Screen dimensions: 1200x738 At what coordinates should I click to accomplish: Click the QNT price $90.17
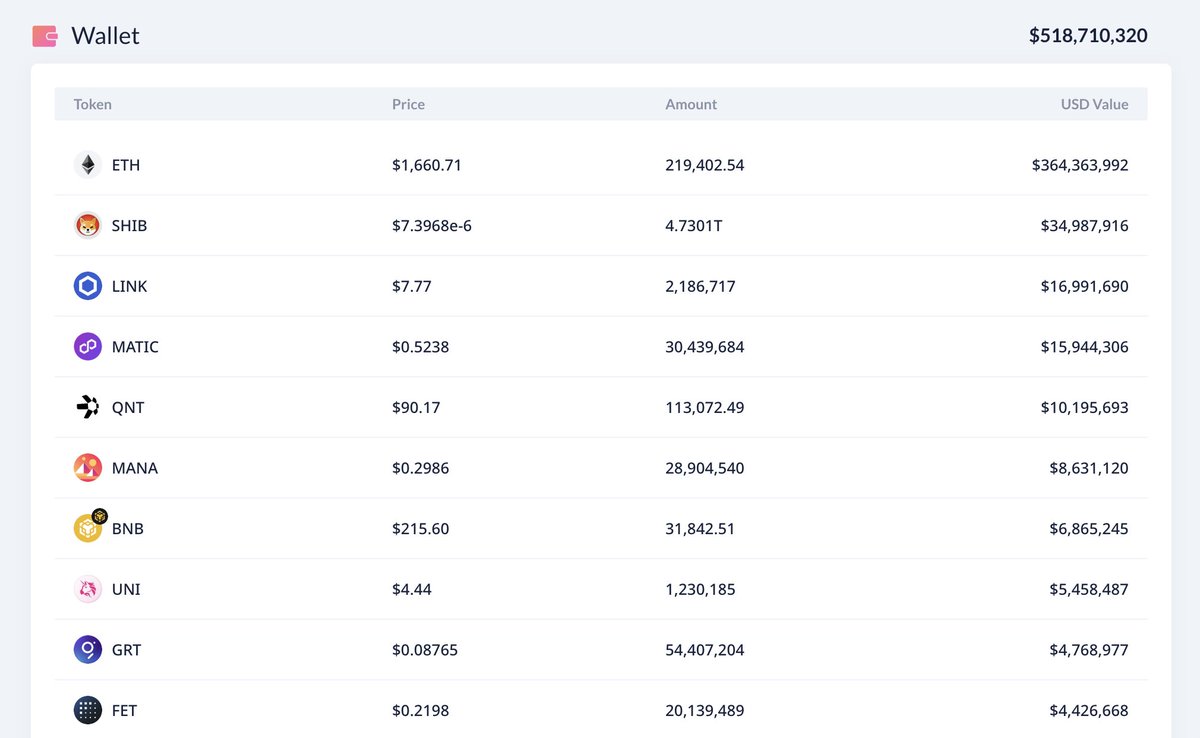(416, 408)
